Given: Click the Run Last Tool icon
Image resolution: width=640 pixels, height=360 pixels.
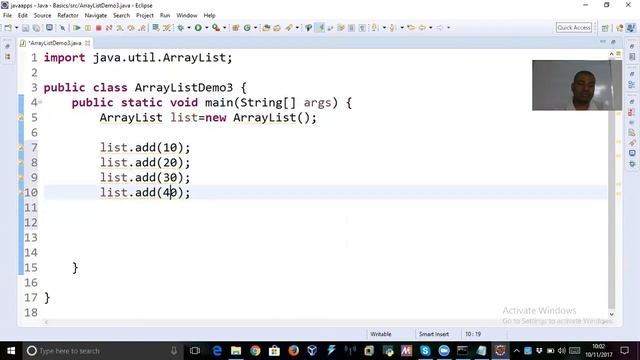Looking at the screenshot, I should (216, 28).
